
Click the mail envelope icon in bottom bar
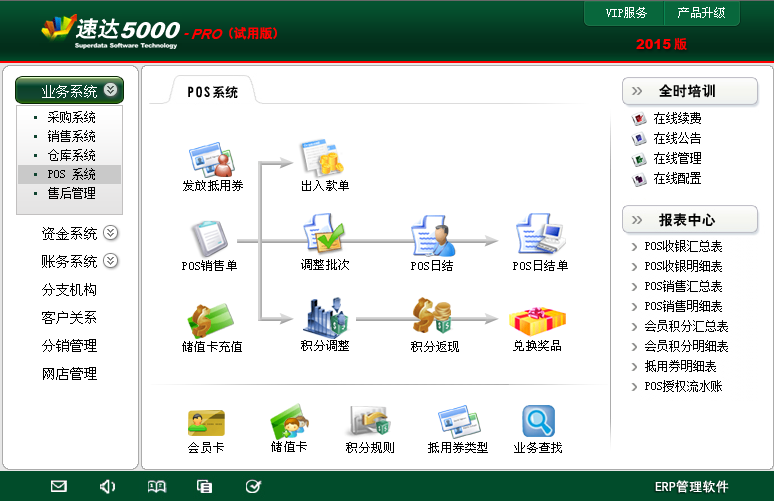point(59,486)
